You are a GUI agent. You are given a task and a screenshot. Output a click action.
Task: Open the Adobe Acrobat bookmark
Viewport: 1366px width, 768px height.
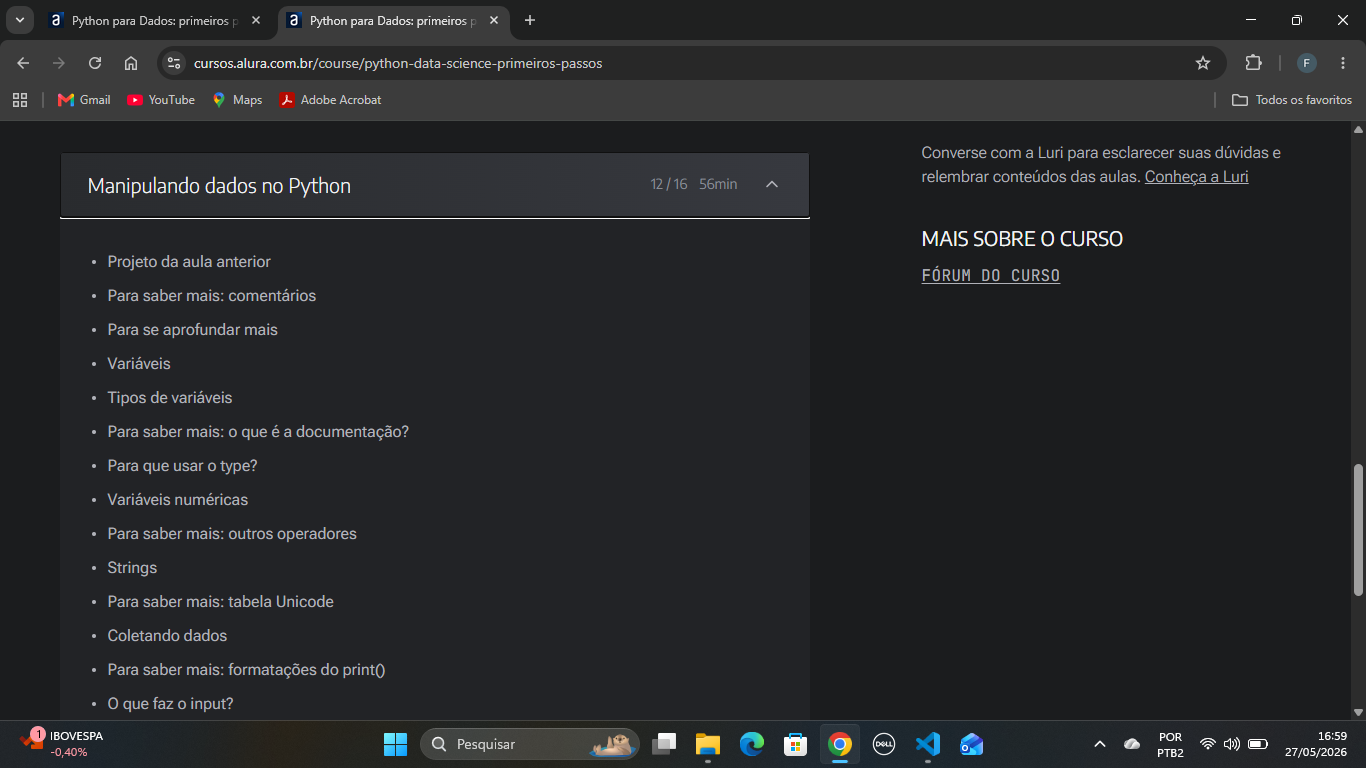pos(330,100)
